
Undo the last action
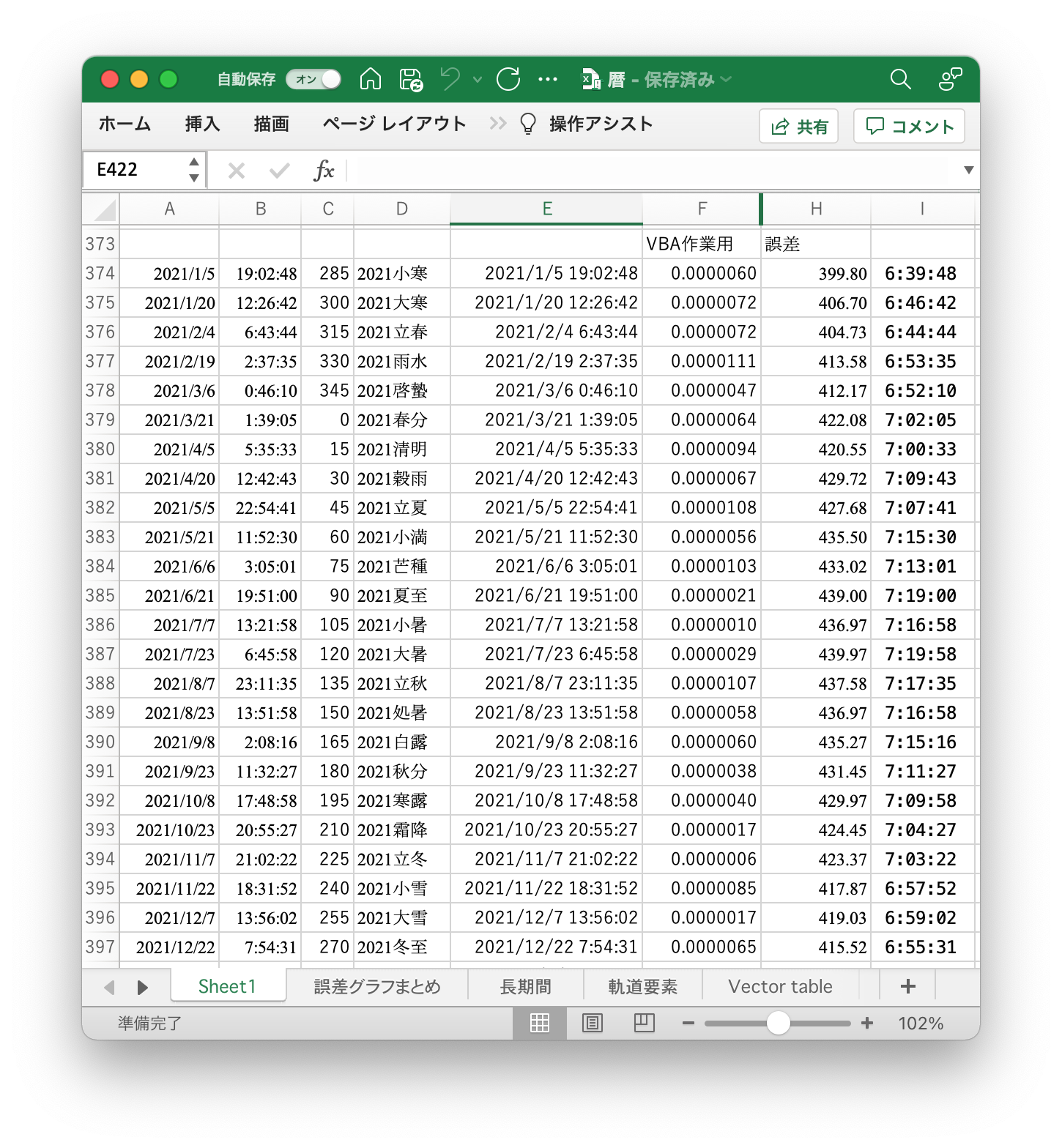(x=450, y=78)
